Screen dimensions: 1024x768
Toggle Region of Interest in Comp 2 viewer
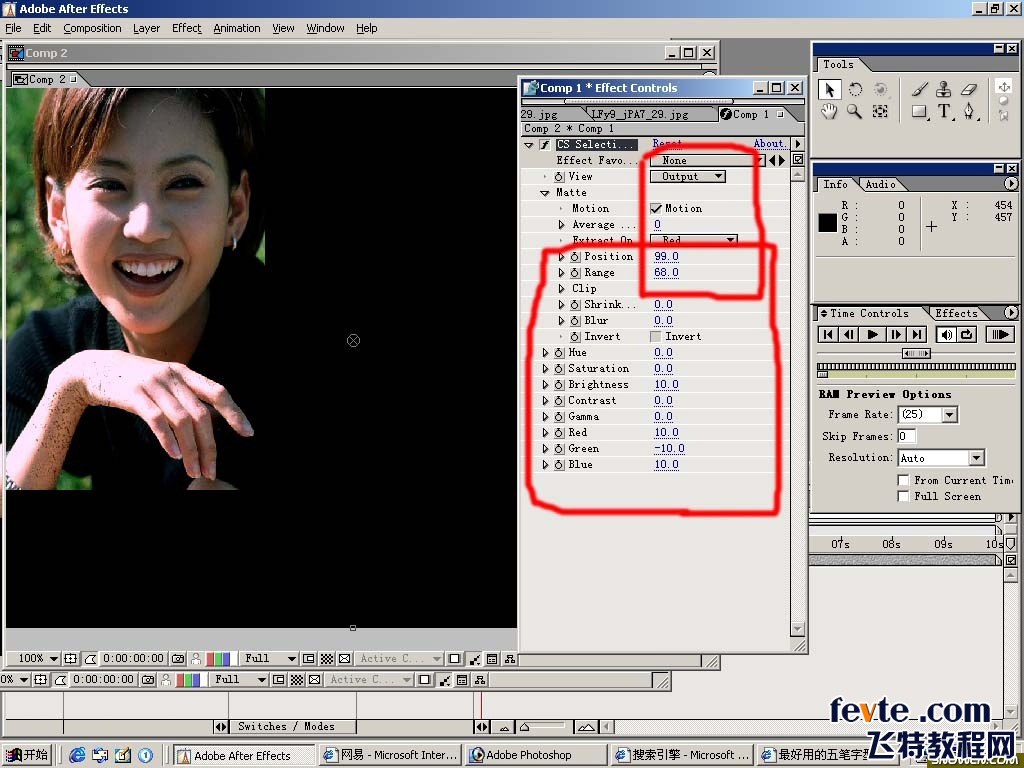tap(310, 659)
